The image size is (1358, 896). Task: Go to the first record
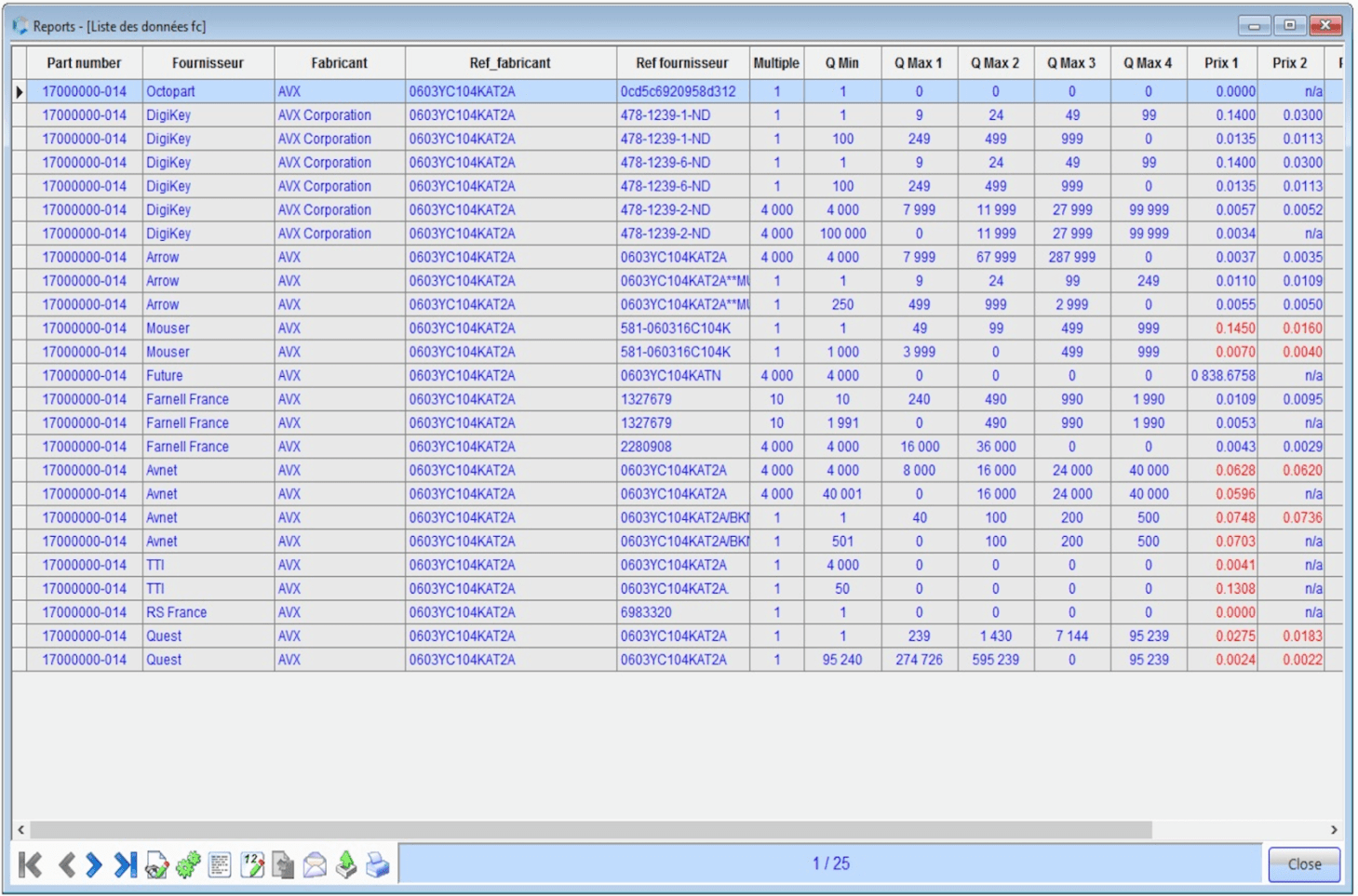[x=30, y=864]
